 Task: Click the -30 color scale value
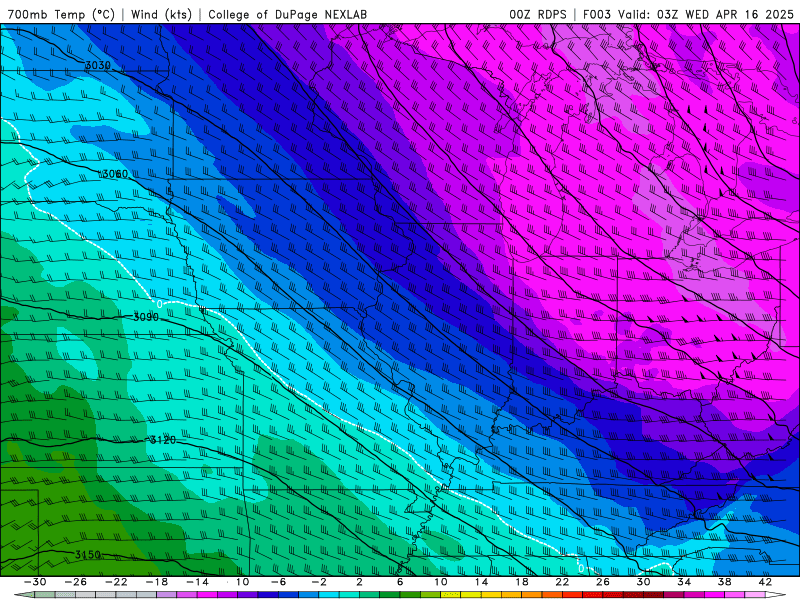coord(35,582)
